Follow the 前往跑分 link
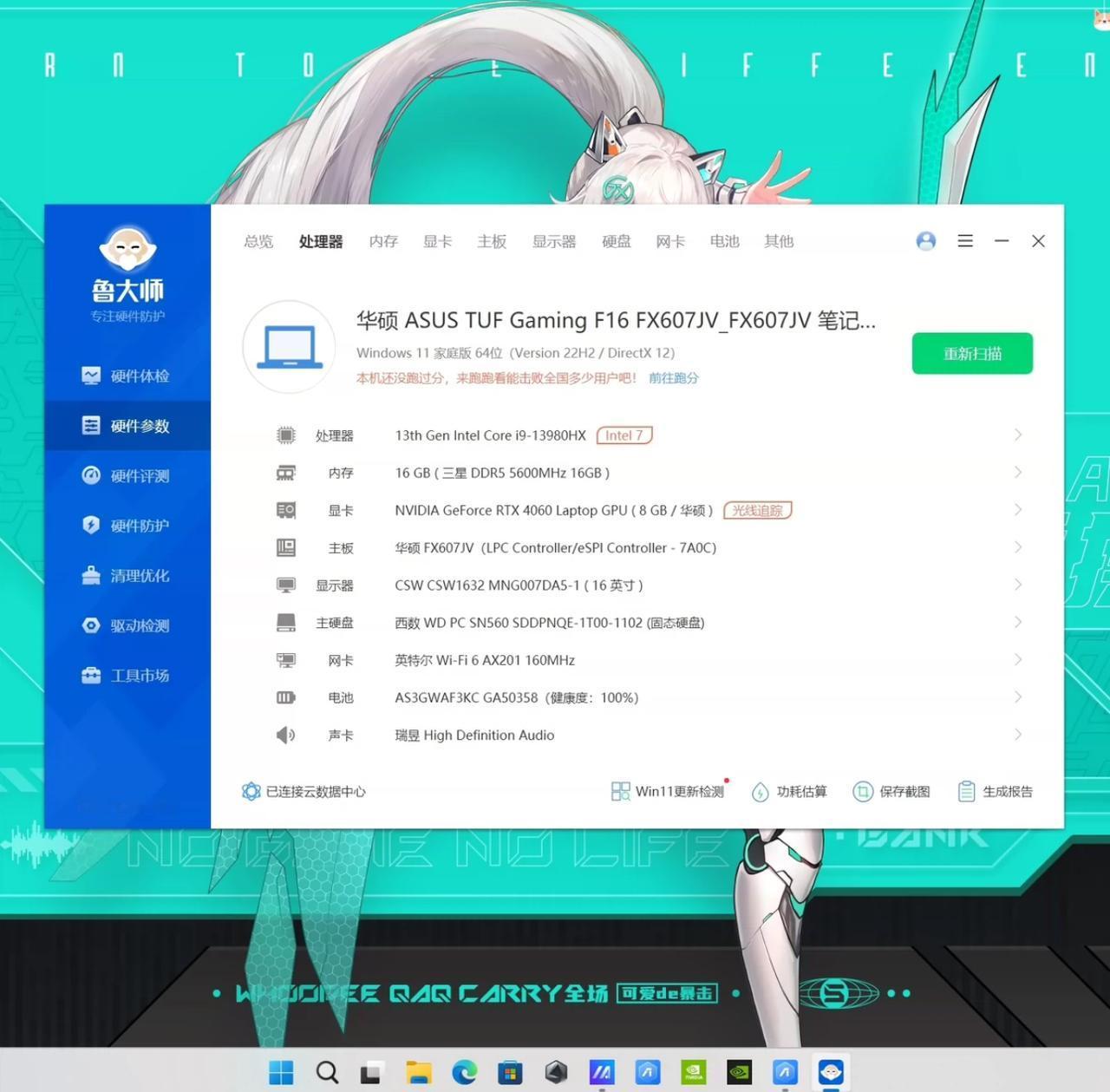This screenshot has height=1092, width=1110. [x=674, y=378]
